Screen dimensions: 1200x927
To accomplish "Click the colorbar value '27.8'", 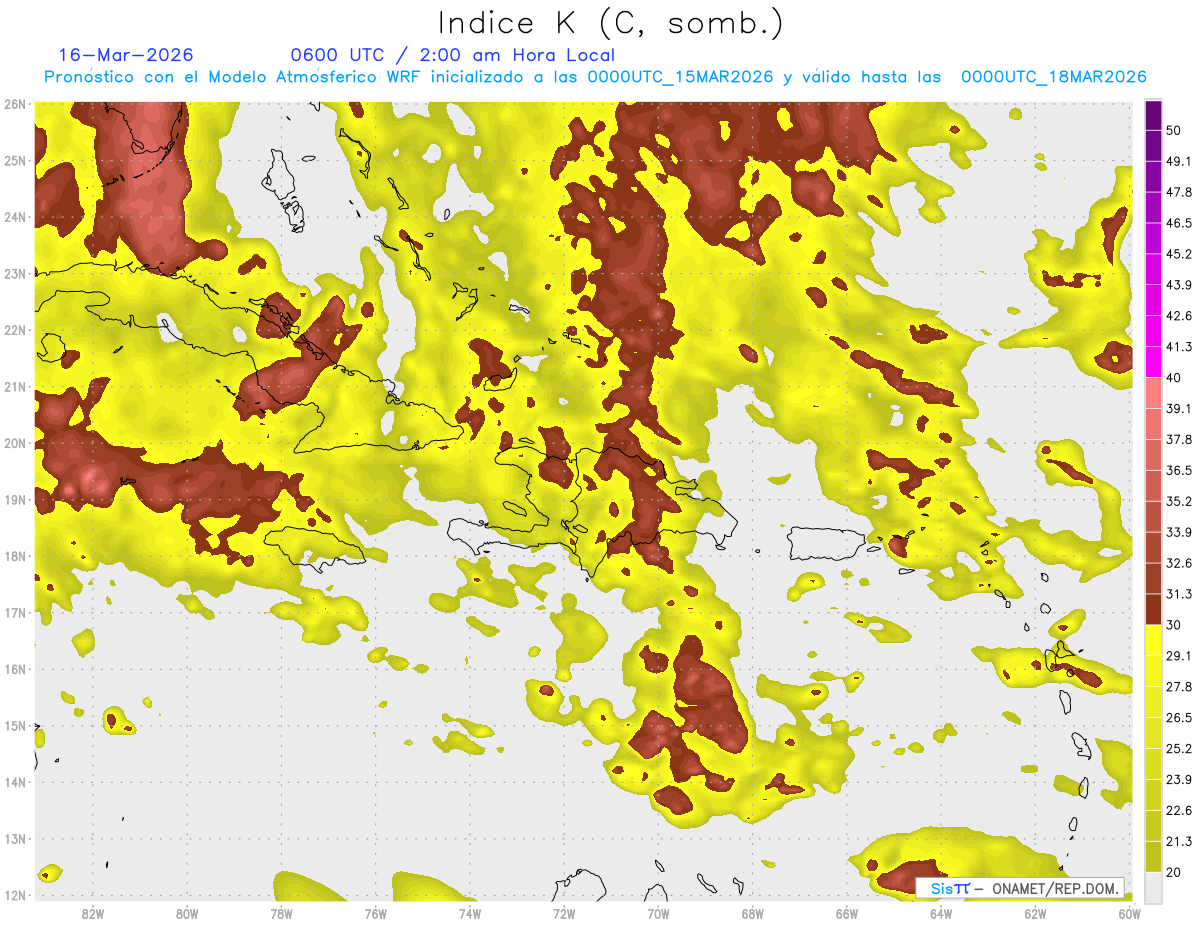I will (x=1179, y=686).
